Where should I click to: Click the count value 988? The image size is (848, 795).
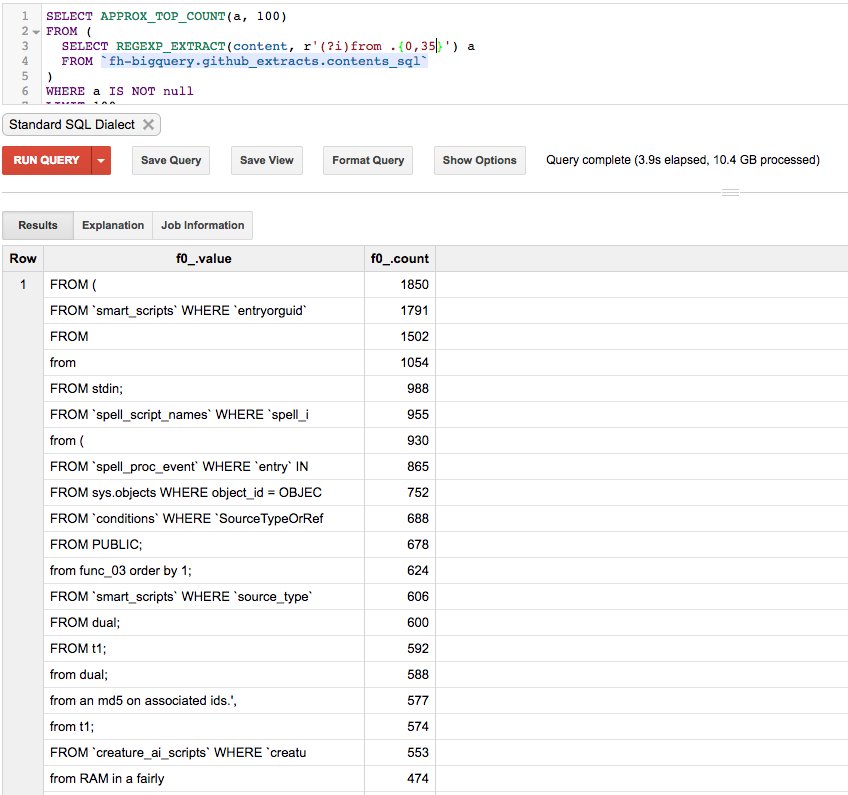point(418,388)
